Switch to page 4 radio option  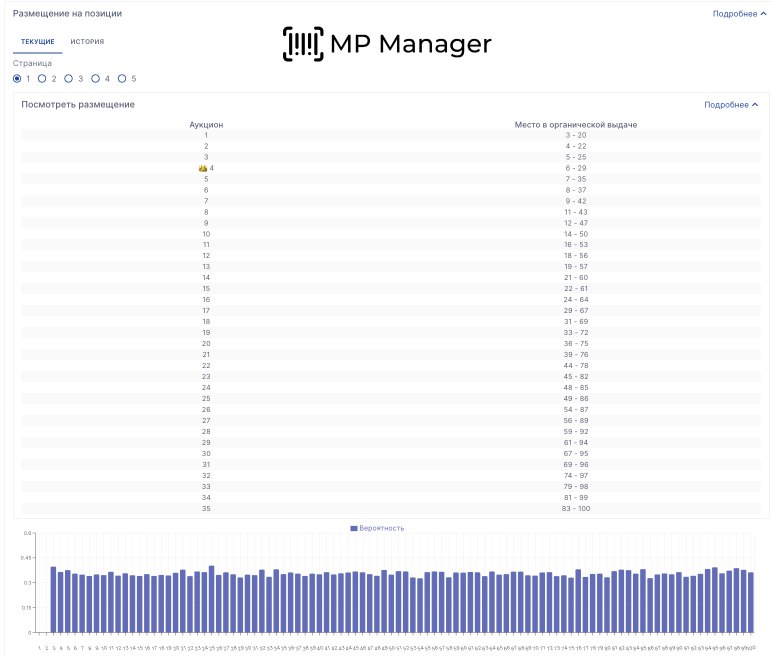(x=95, y=78)
